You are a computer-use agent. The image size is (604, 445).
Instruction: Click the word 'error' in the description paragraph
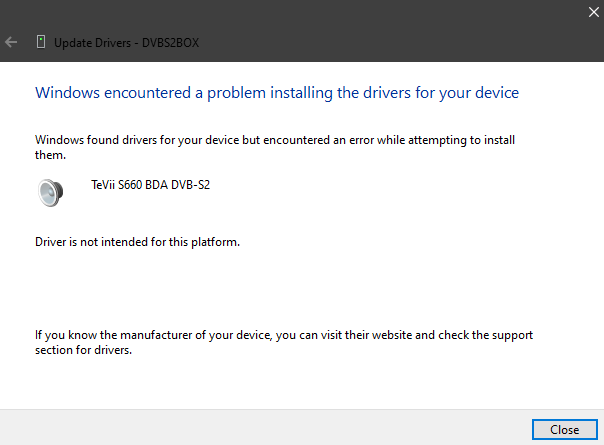point(361,140)
